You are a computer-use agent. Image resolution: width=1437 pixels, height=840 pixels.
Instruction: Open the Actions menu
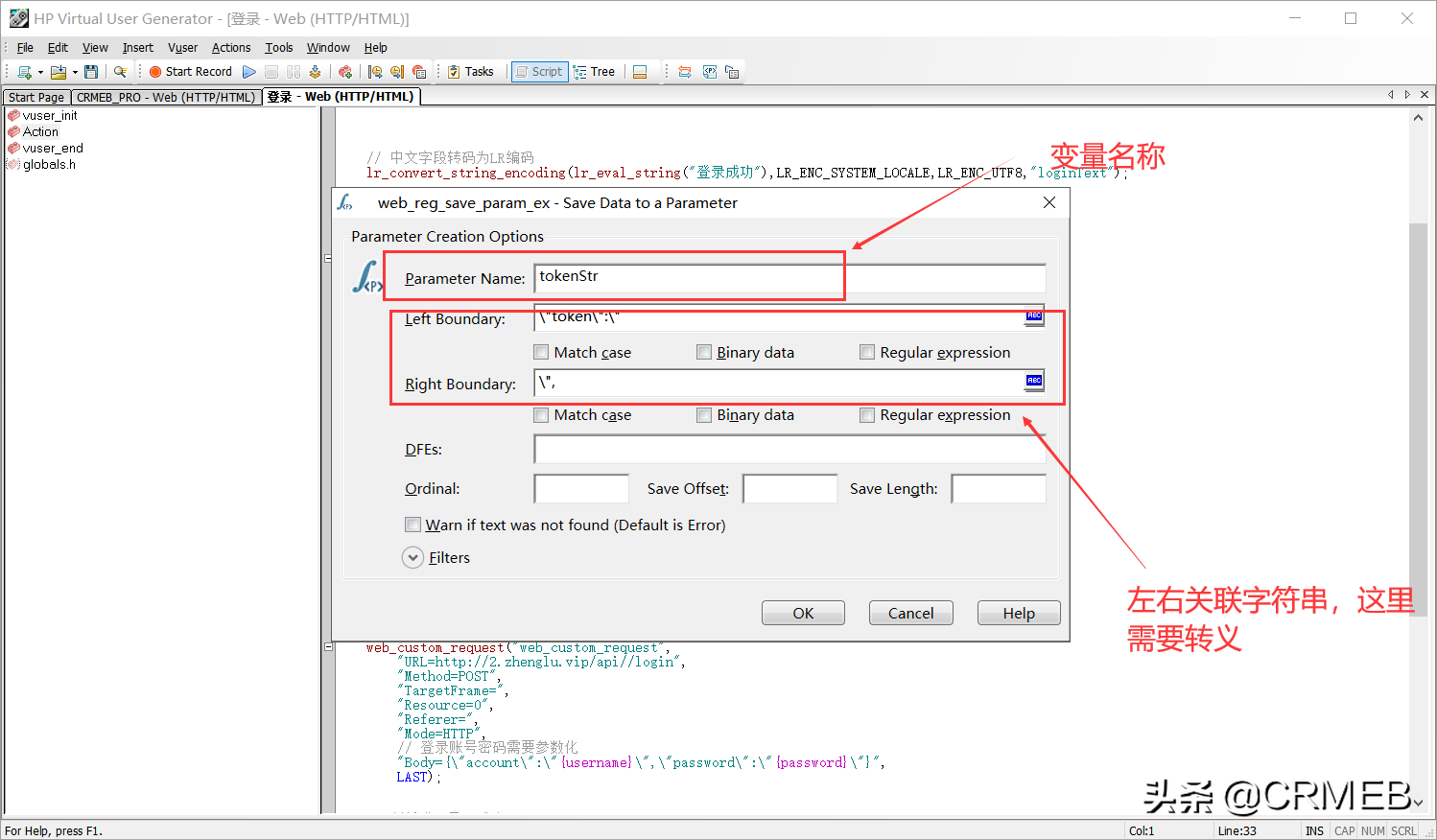coord(231,48)
